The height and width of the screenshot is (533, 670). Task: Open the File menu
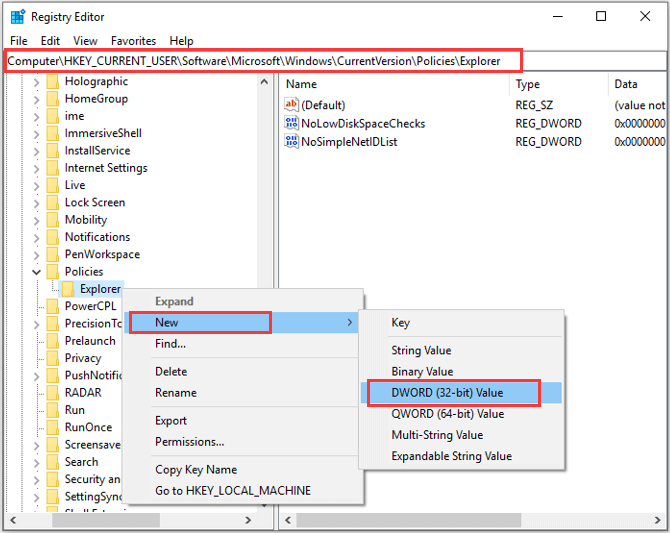pyautogui.click(x=19, y=41)
